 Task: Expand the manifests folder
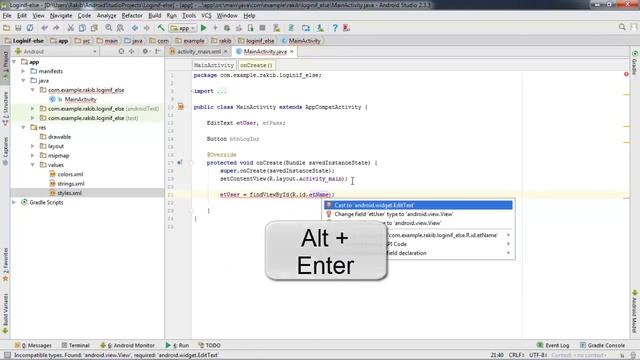[x=23, y=71]
